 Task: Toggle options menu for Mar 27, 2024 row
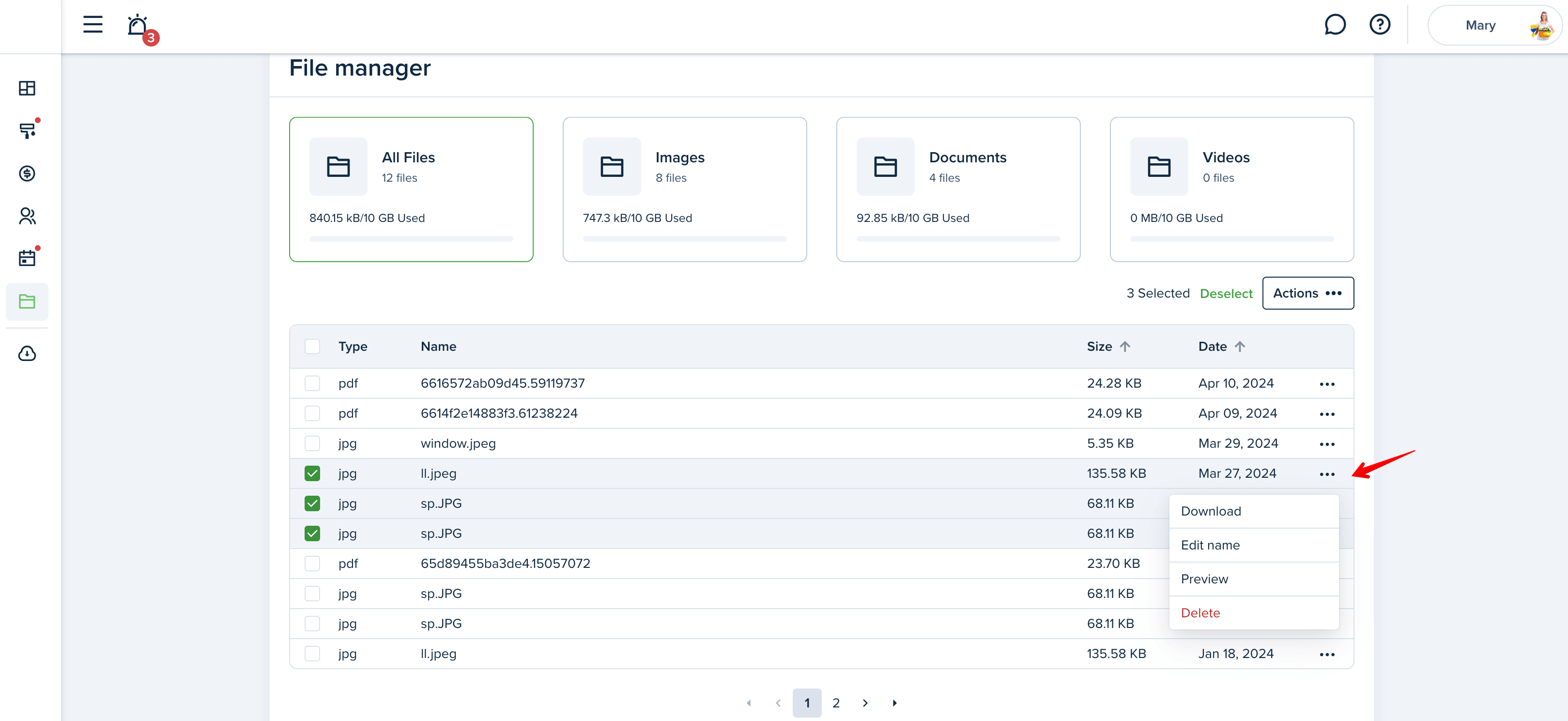point(1327,474)
